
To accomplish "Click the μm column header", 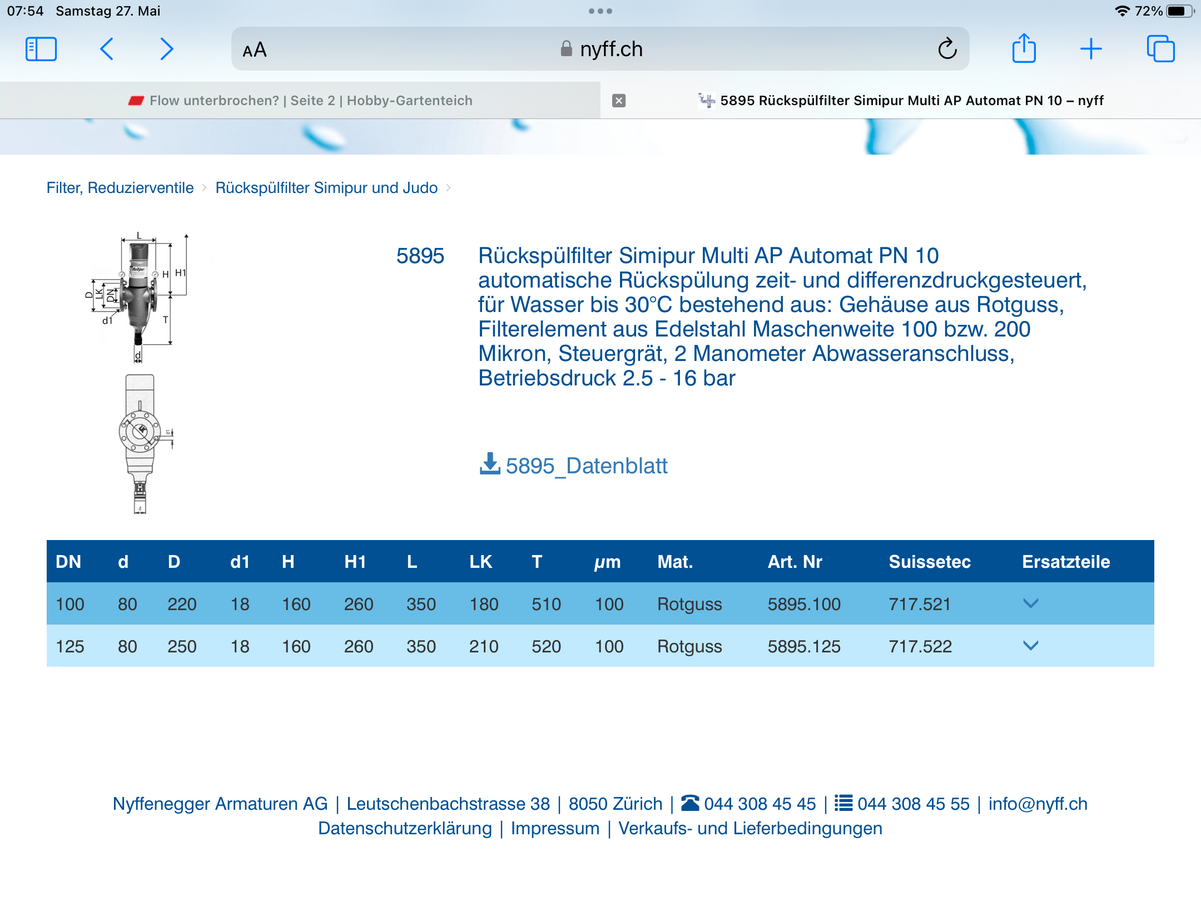I will tap(607, 562).
